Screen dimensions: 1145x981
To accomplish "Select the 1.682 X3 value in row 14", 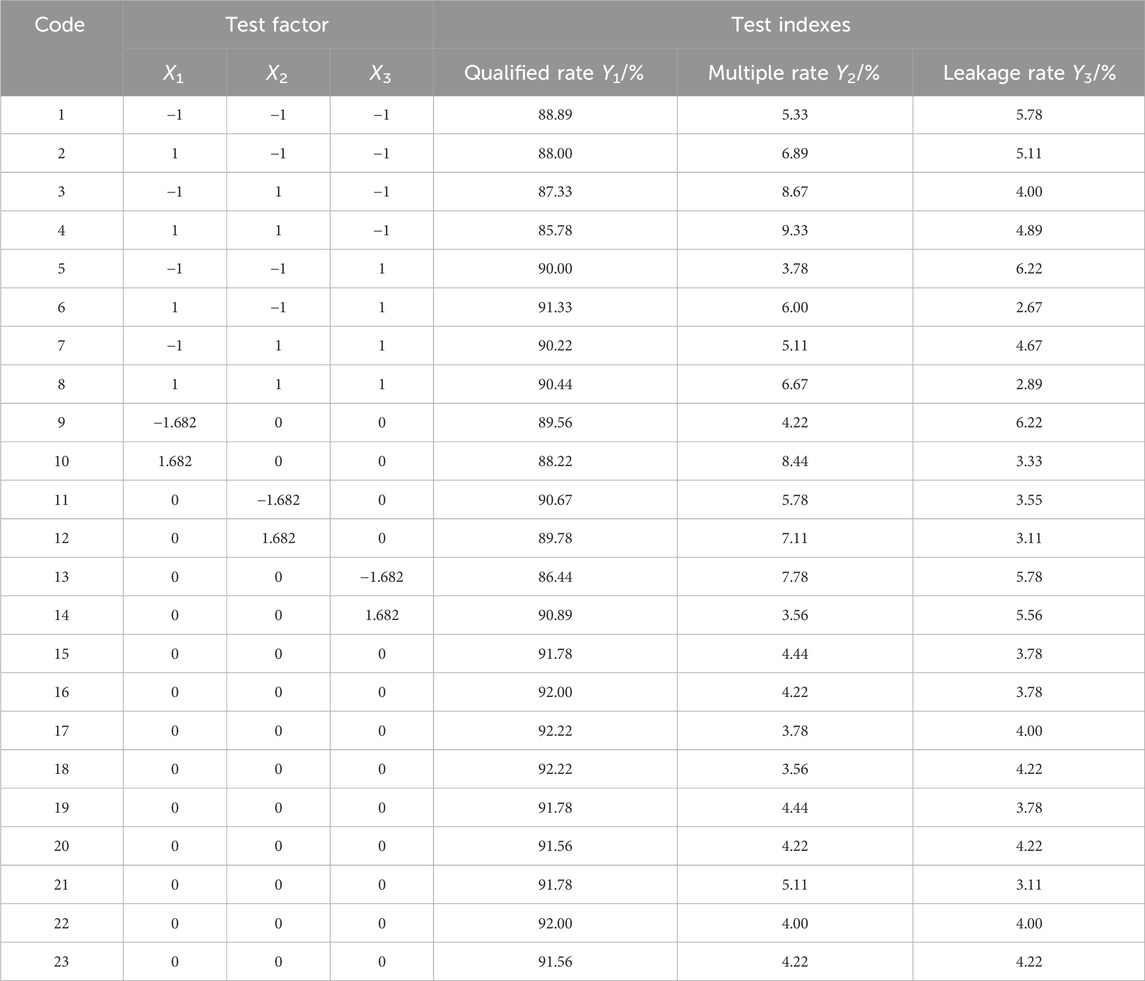I will point(382,615).
